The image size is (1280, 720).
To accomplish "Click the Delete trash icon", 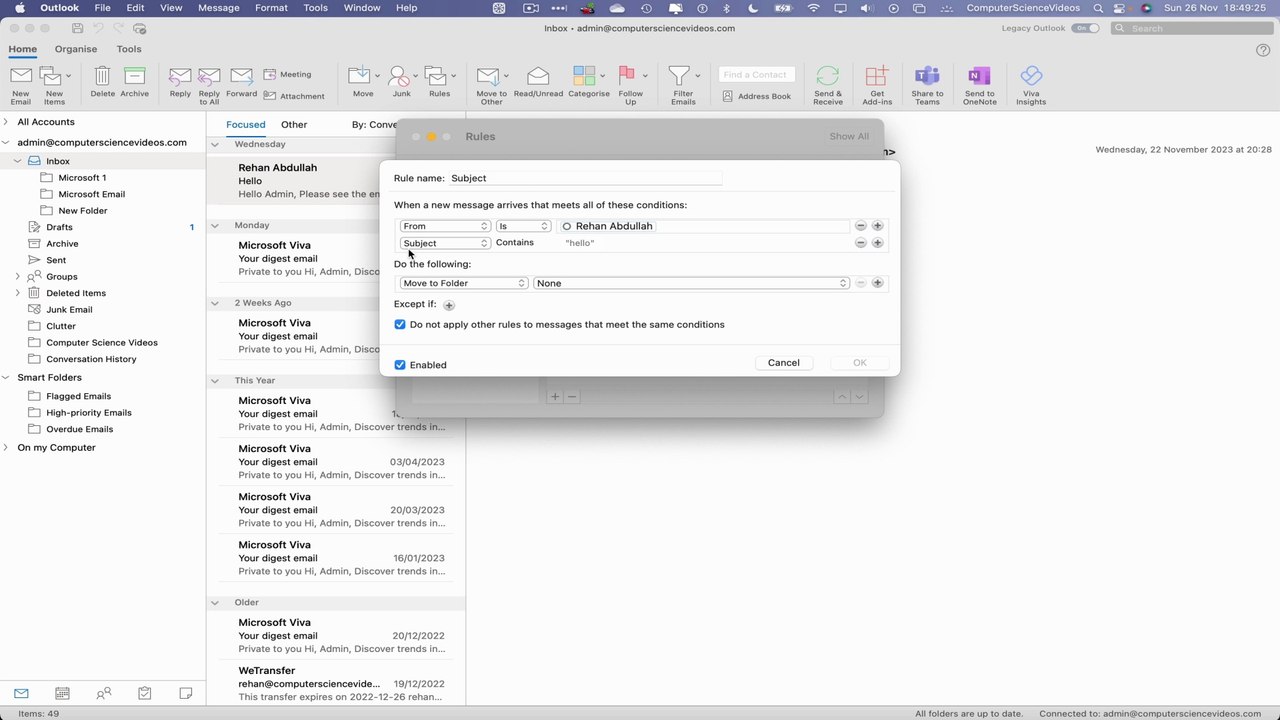I will click(x=102, y=77).
